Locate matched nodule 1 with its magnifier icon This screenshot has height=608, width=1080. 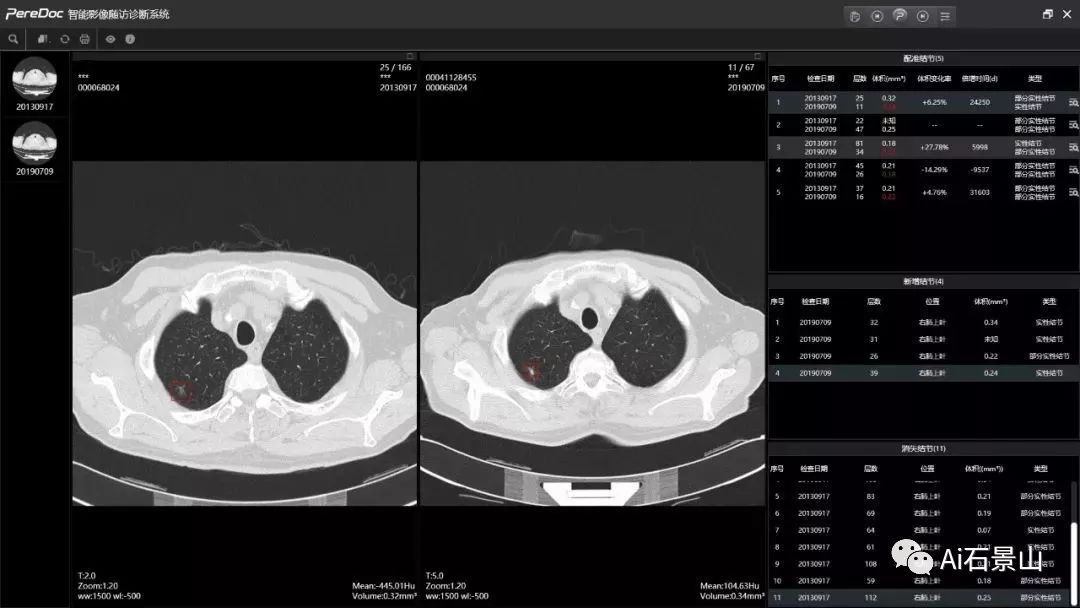click(x=1073, y=102)
